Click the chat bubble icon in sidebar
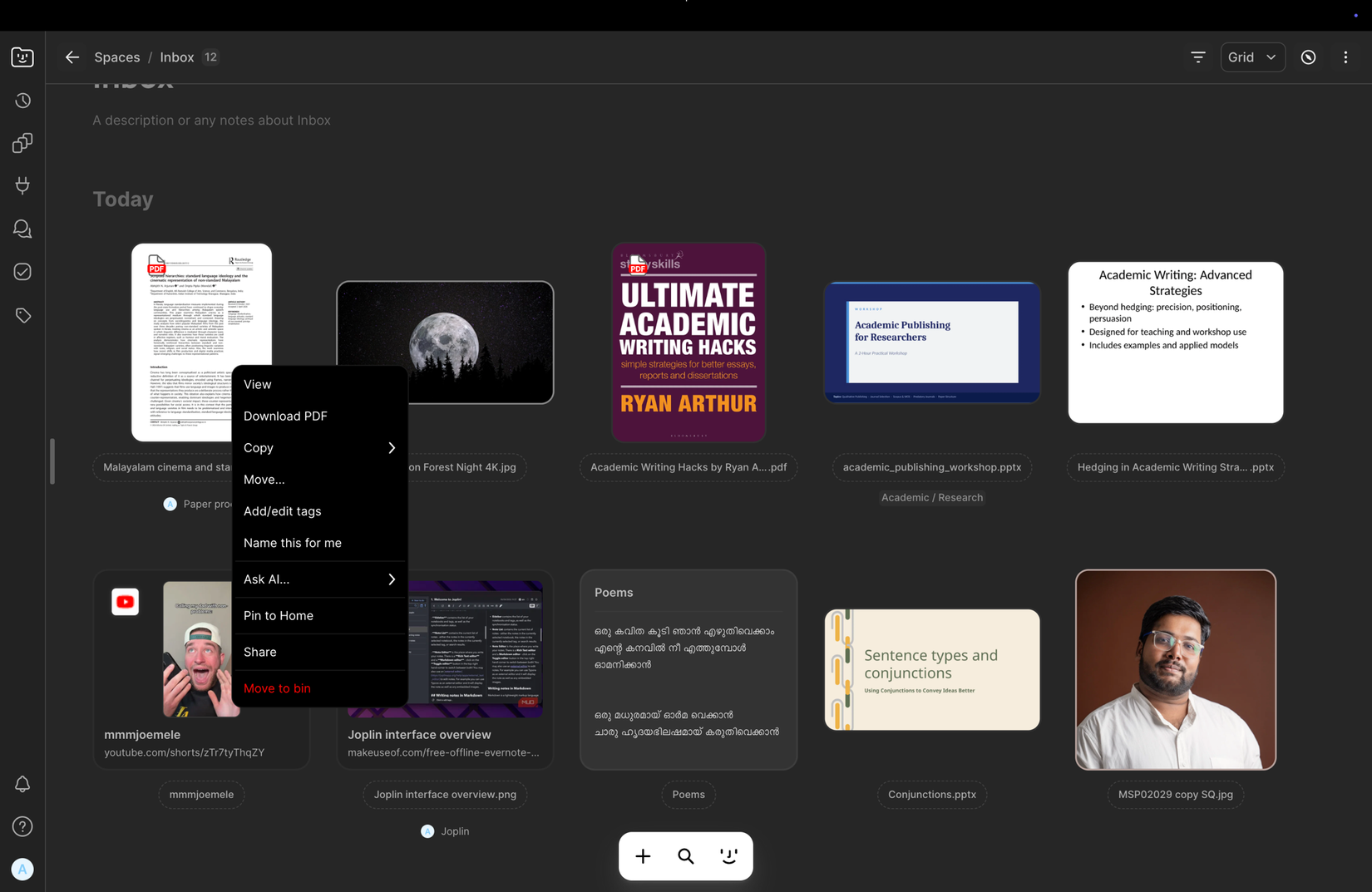This screenshot has width=1372, height=892. (22, 229)
